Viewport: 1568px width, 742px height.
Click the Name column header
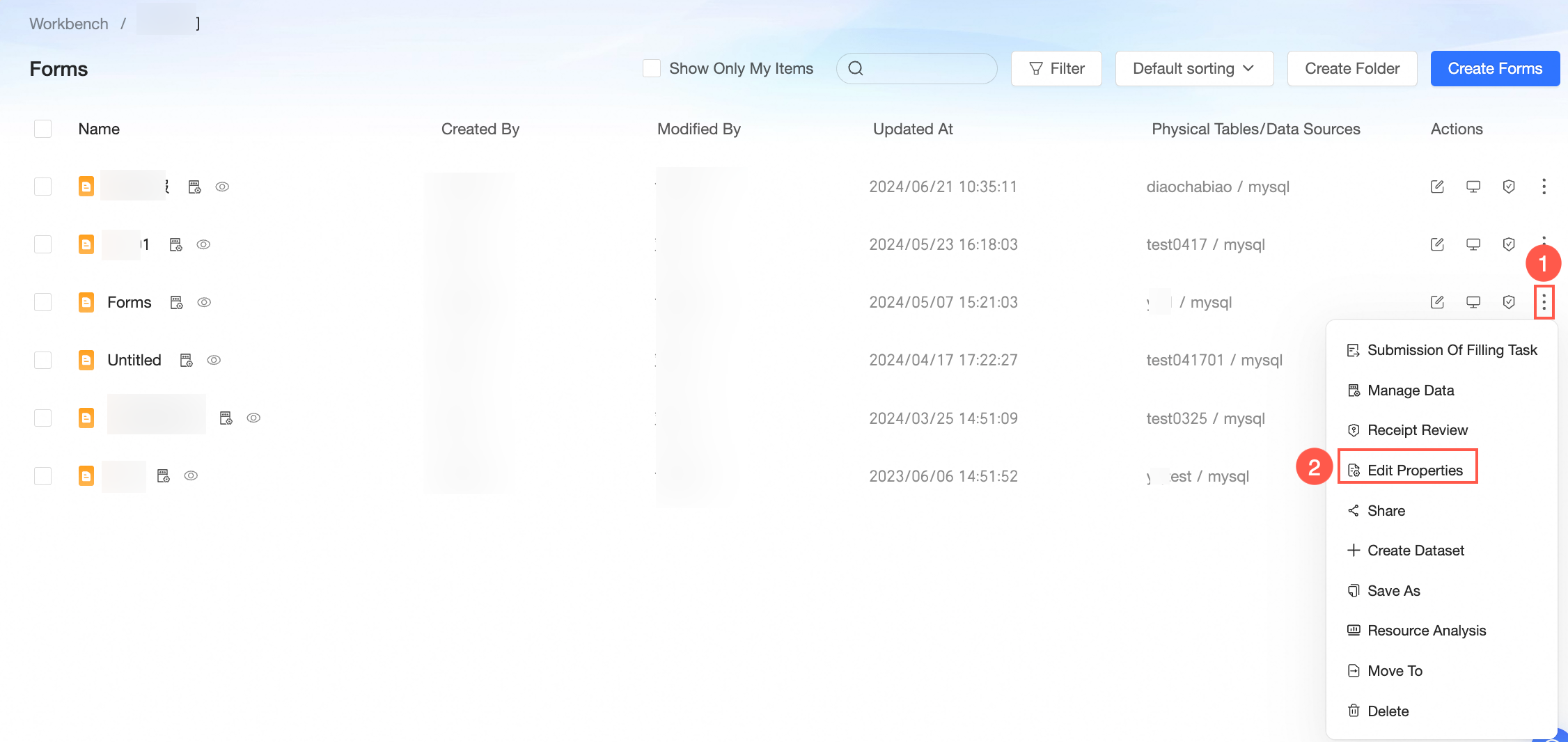coord(99,129)
